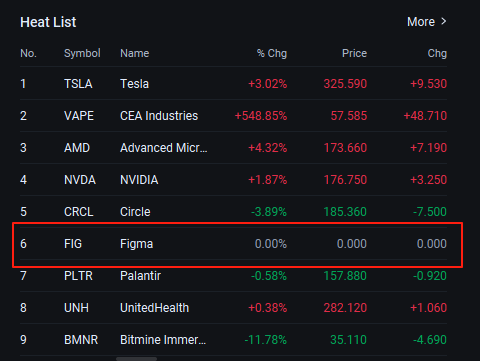Select the Advanced Micr... stock name
480x361 pixels.
click(x=164, y=148)
